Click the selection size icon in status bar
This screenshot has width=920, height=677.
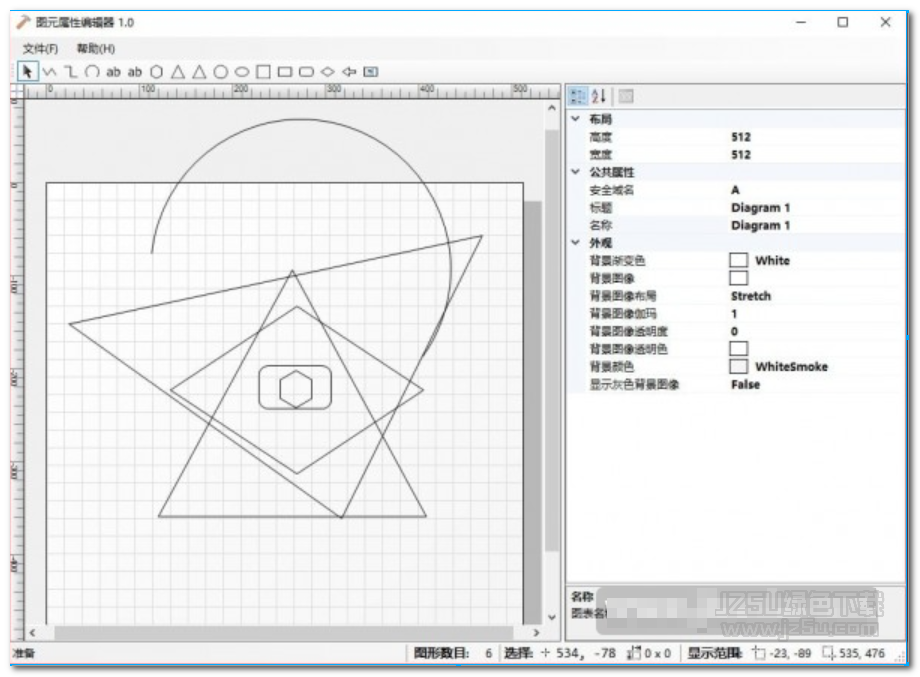(634, 652)
